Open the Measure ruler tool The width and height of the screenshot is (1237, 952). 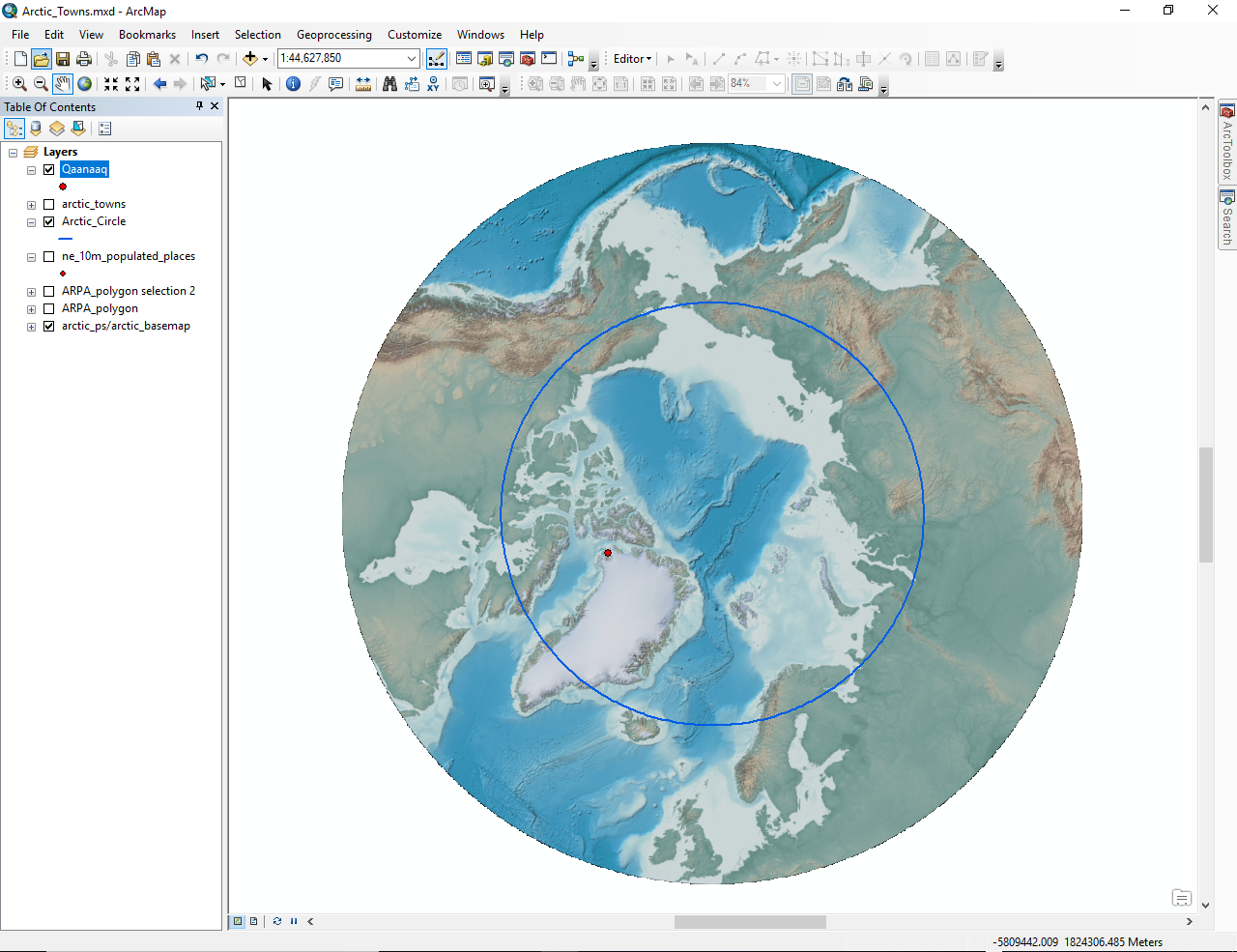[x=363, y=84]
